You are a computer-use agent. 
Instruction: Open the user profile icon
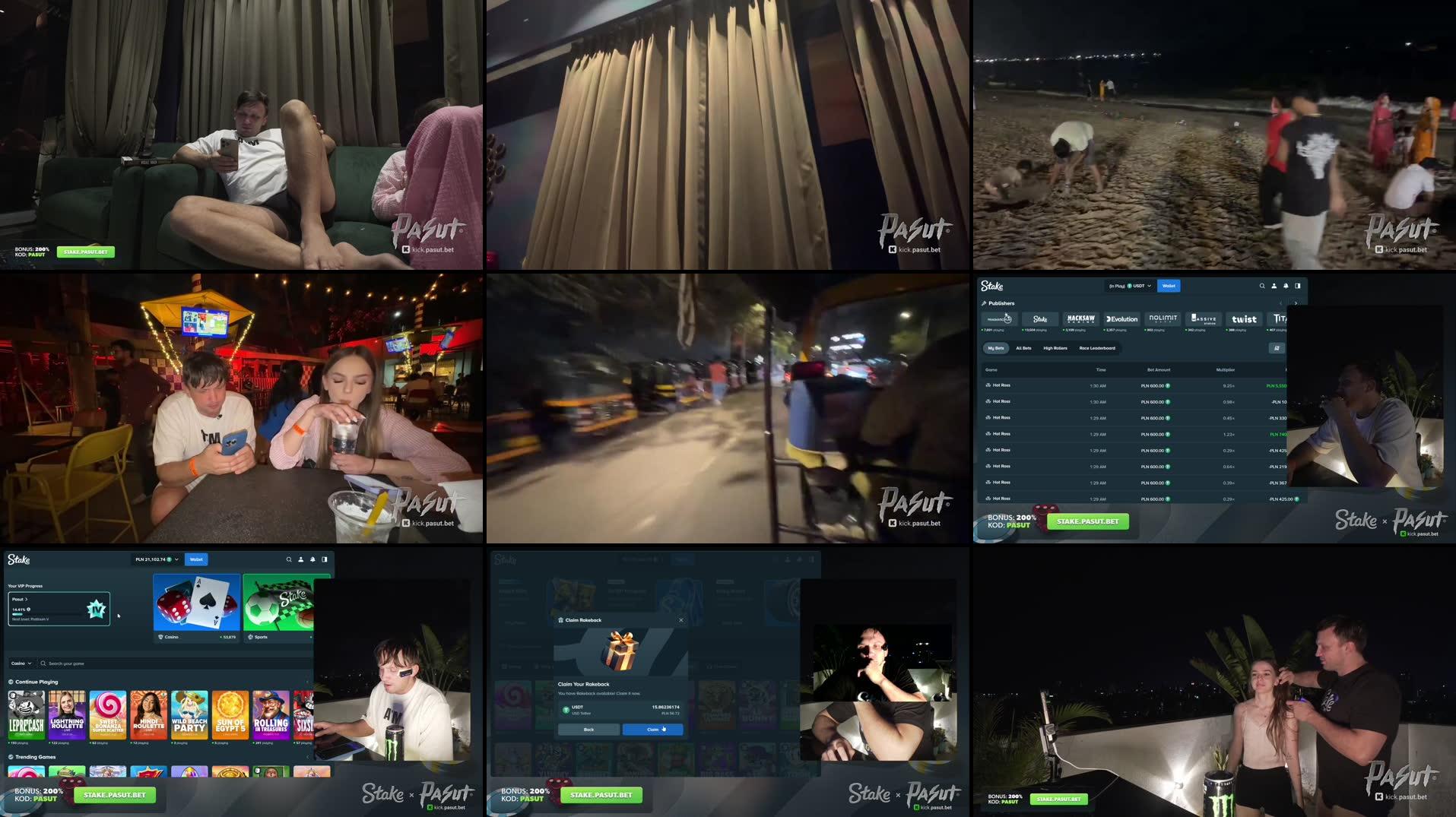pyautogui.click(x=1274, y=286)
